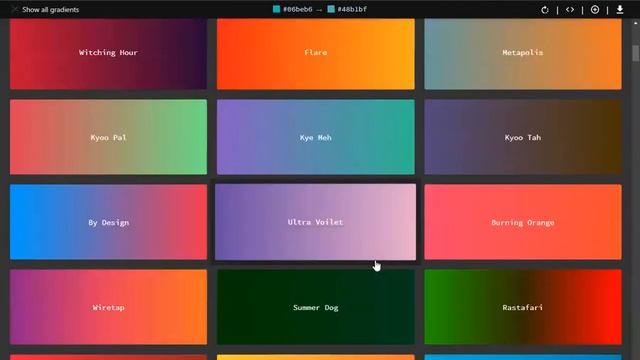This screenshot has height=360, width=640.
Task: Select the Witching Hour gradient
Action: (x=108, y=54)
